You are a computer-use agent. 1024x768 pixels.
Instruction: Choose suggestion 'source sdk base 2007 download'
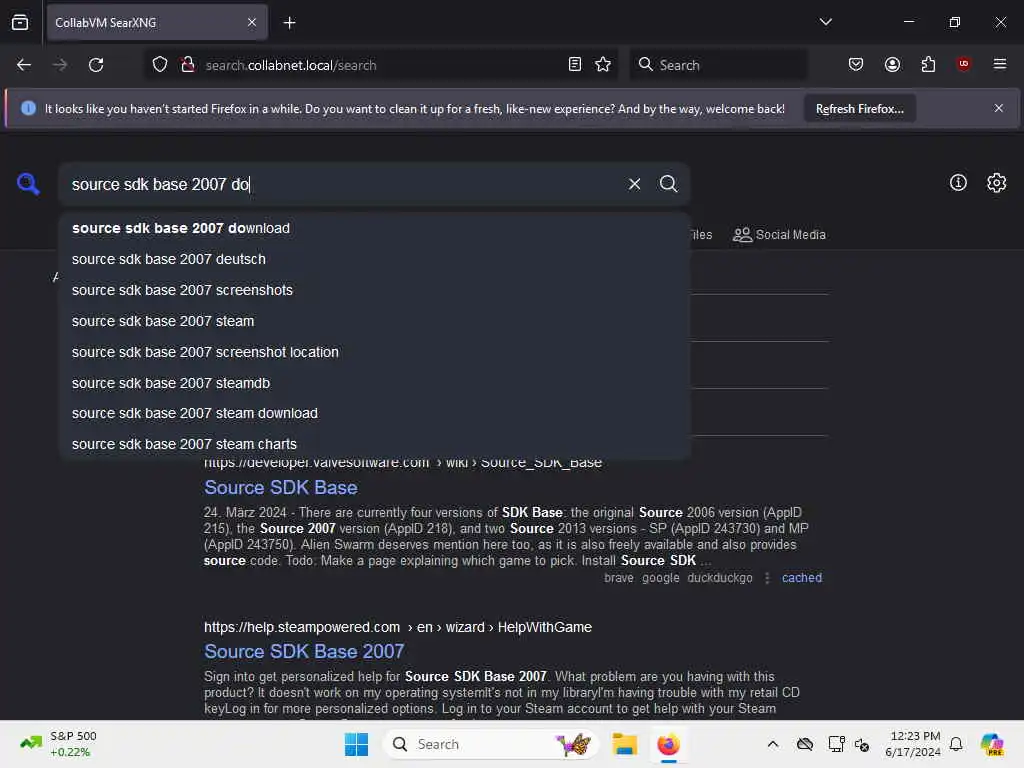[374, 228]
